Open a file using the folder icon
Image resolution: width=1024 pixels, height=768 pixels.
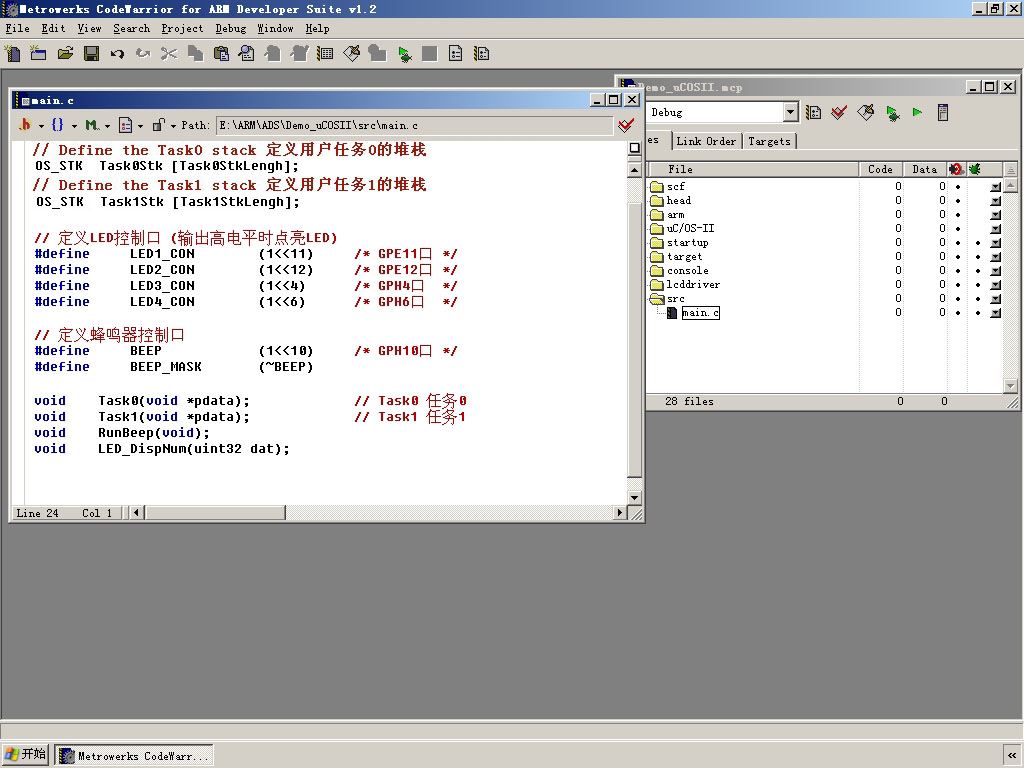click(x=65, y=54)
